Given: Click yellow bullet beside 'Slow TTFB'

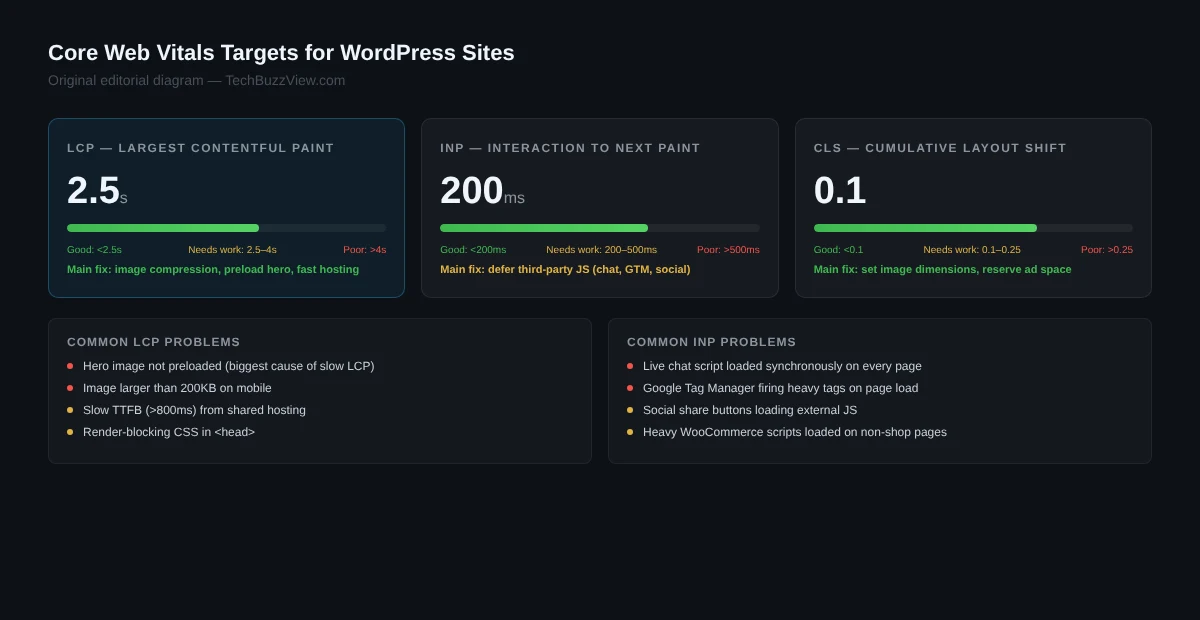Looking at the screenshot, I should coord(70,410).
